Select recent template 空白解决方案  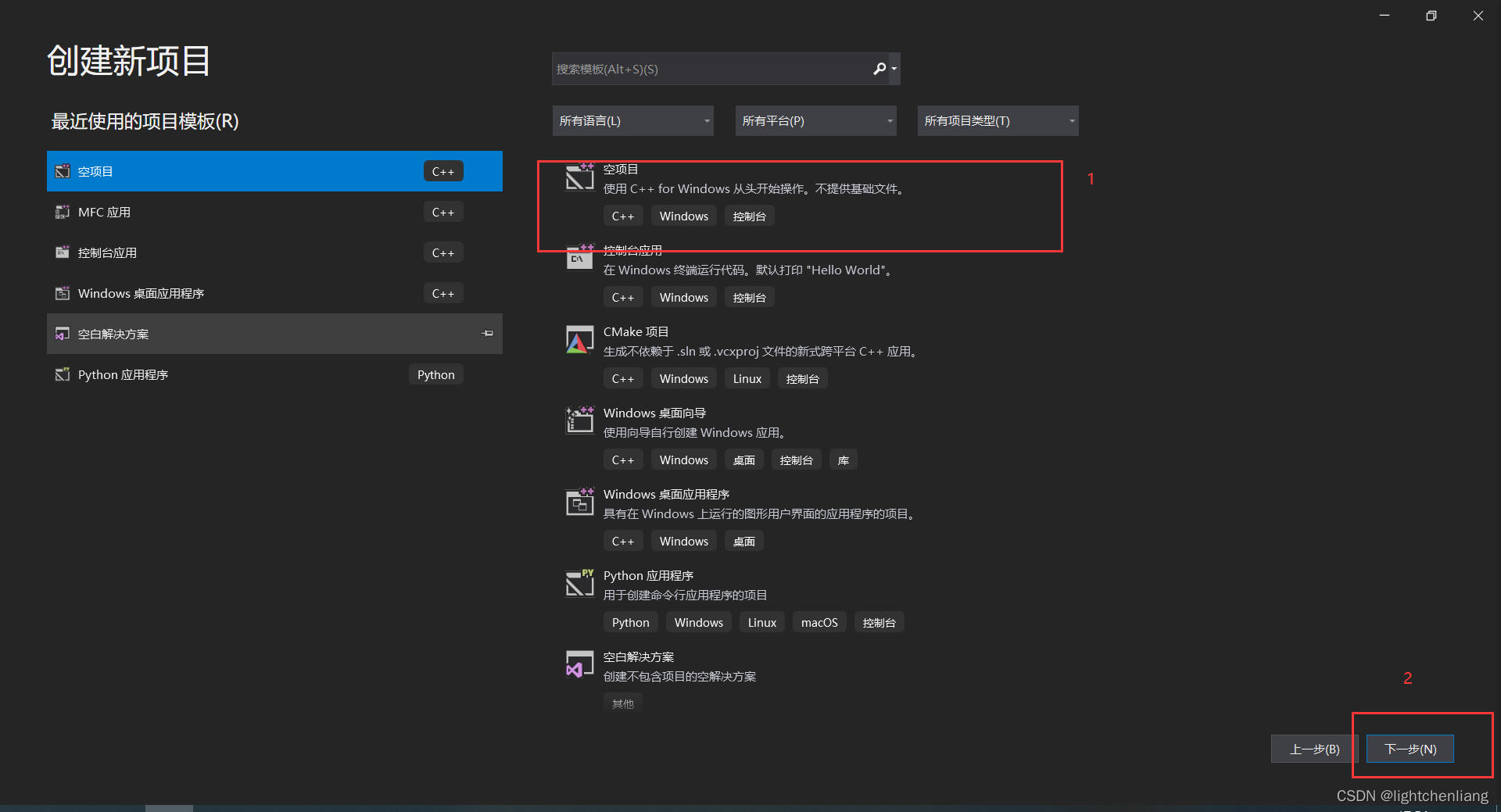click(274, 334)
